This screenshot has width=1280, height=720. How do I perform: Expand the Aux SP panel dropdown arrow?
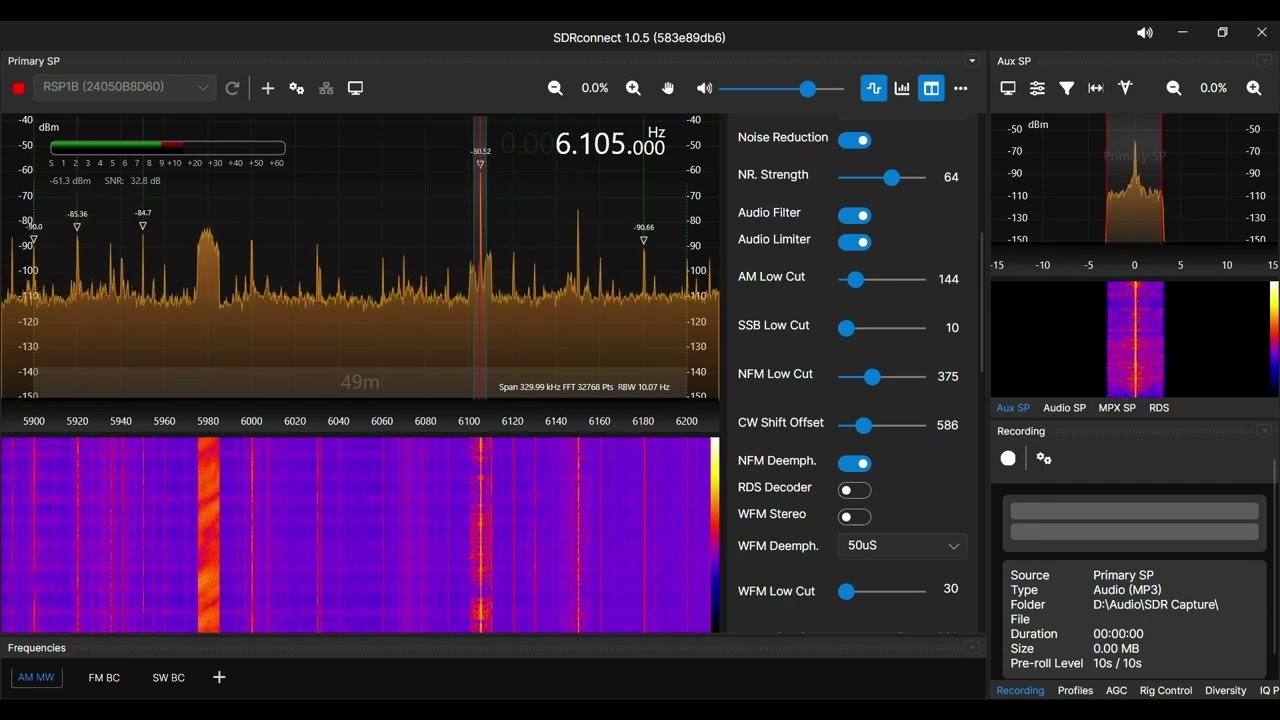(1265, 61)
